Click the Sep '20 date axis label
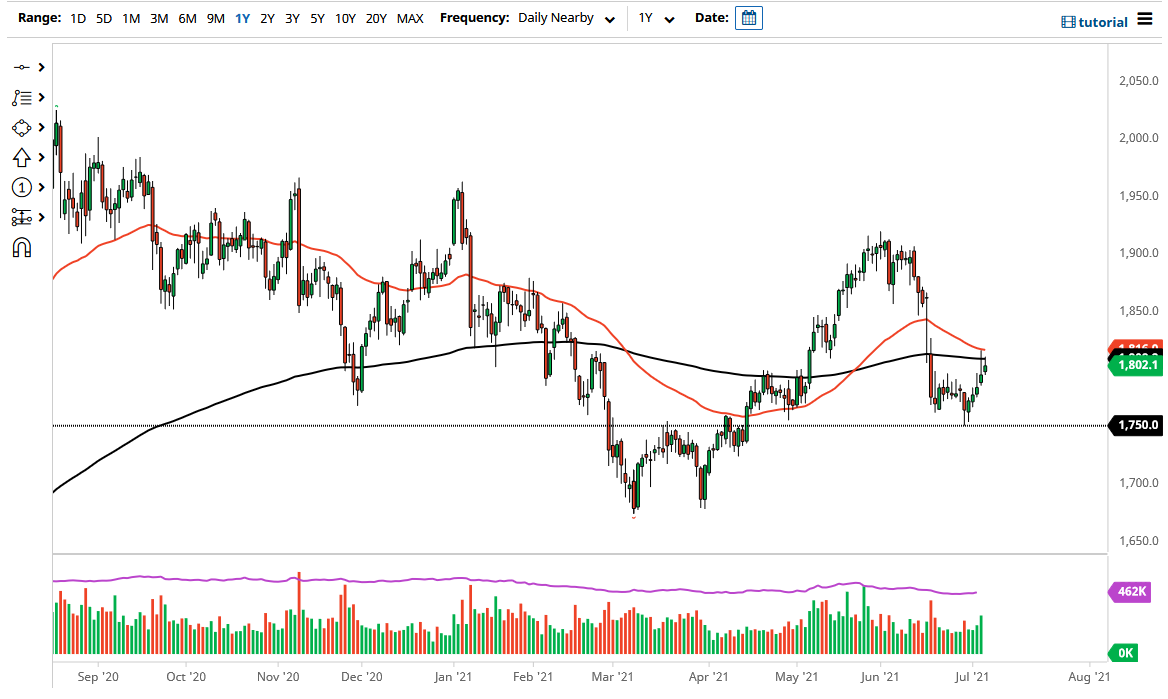Image resolution: width=1168 pixels, height=699 pixels. (98, 677)
